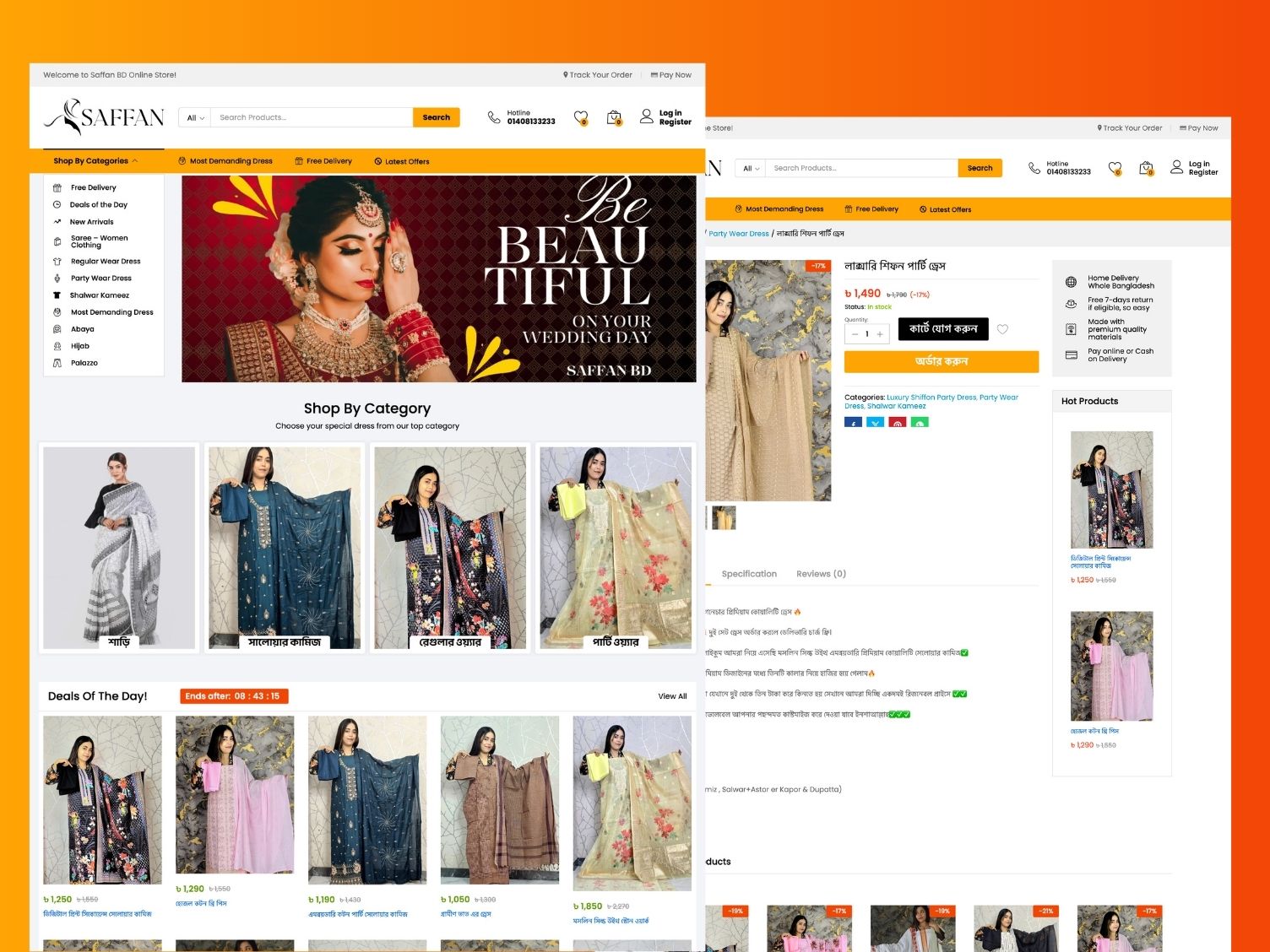Decrease product quantity with minus button
Viewport: 1270px width, 952px height.
tap(855, 334)
